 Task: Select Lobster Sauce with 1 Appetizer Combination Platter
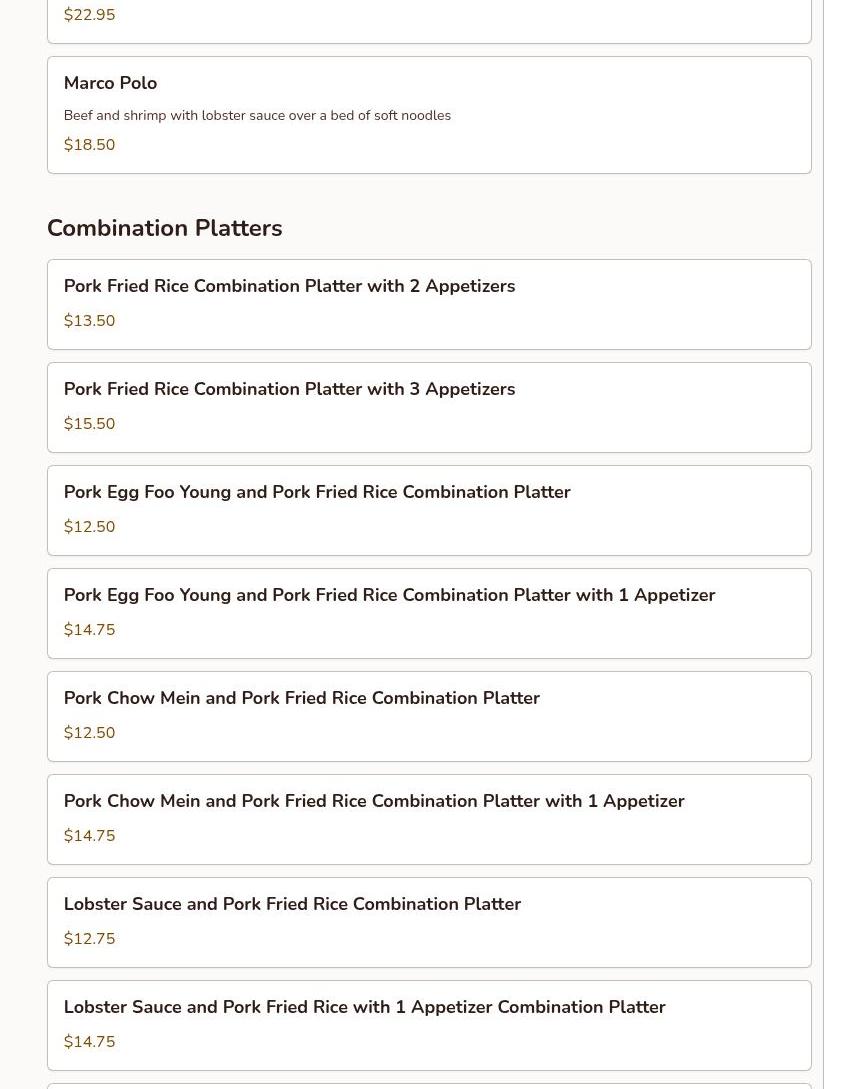[x=364, y=1007]
